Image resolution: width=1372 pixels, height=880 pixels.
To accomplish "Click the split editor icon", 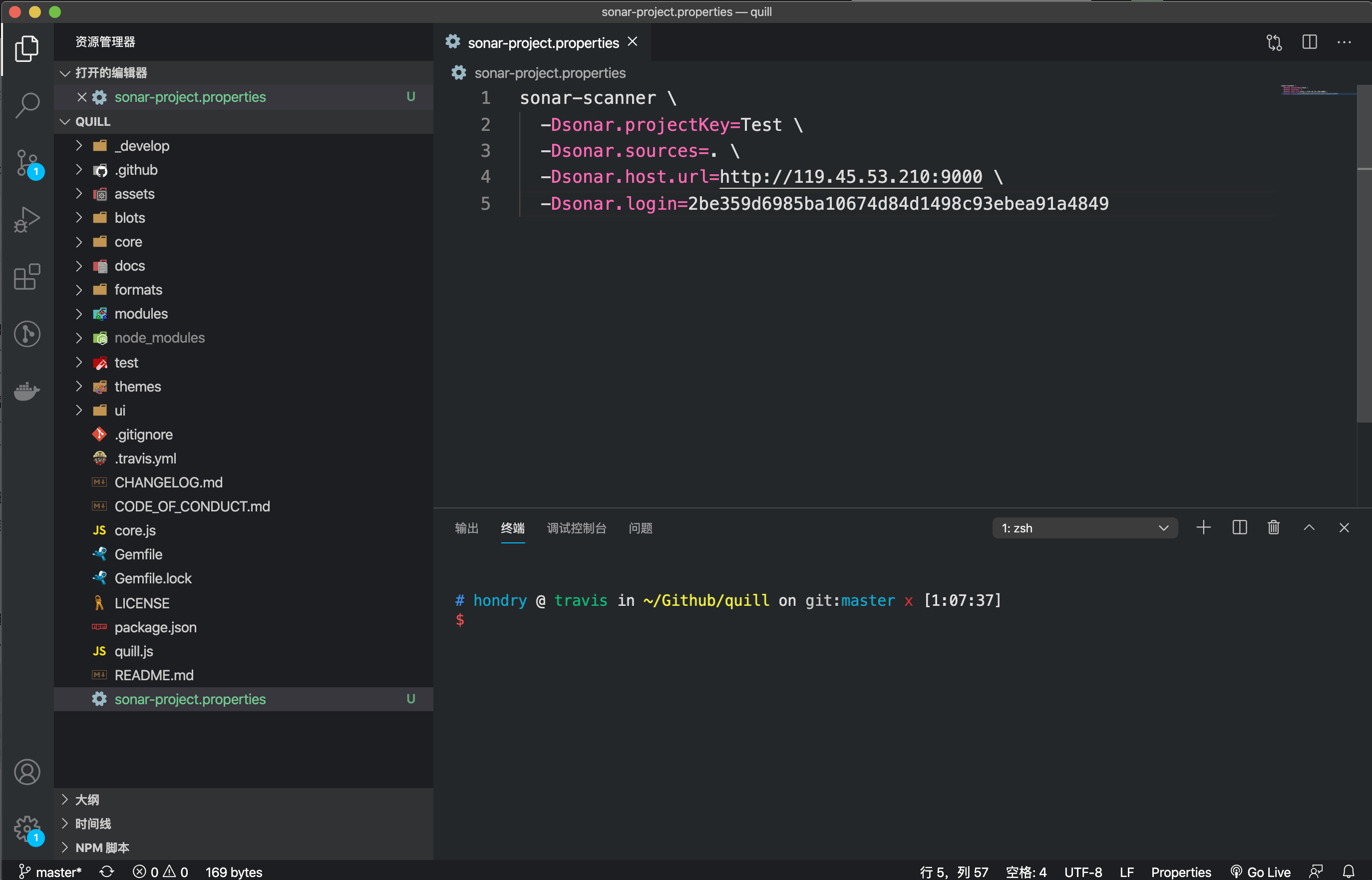I will [1309, 42].
